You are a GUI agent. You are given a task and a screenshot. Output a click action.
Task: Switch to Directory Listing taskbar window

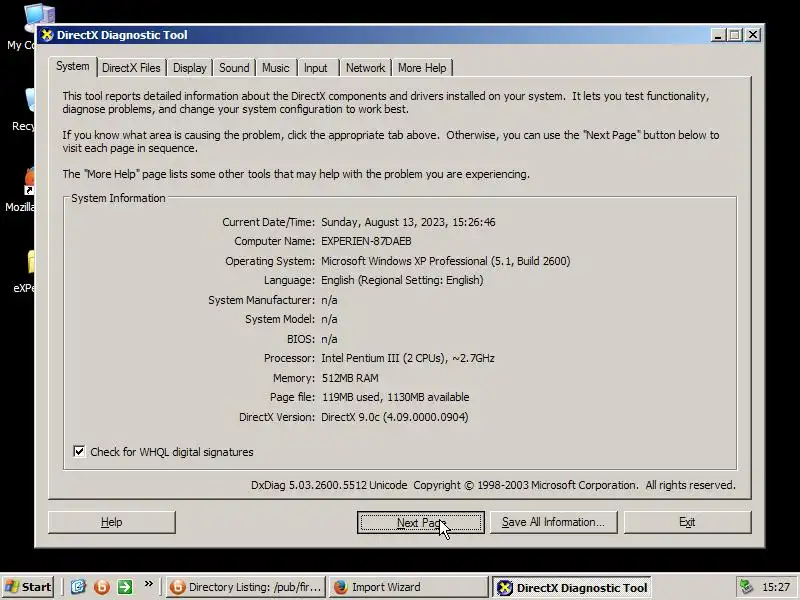coord(246,587)
